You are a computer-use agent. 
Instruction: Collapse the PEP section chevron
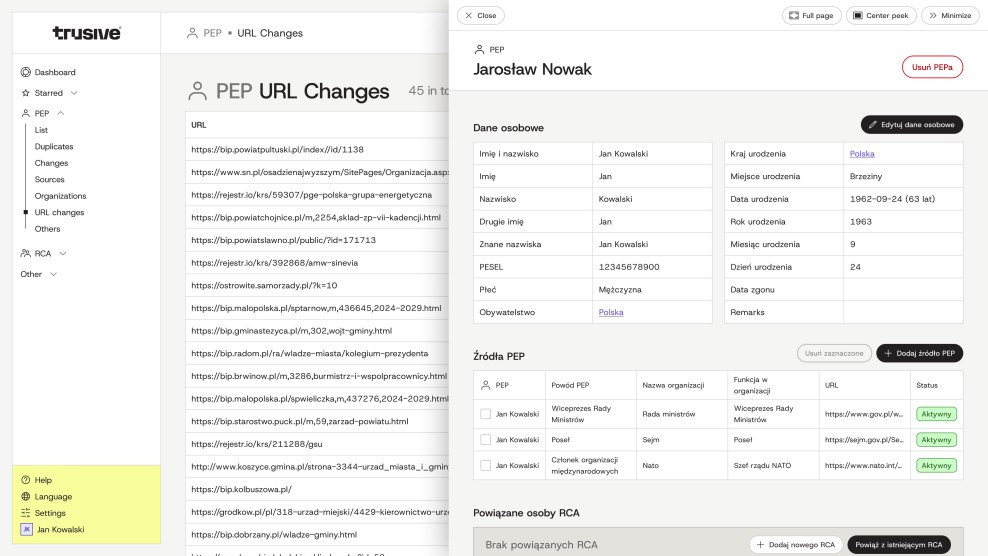(61, 114)
